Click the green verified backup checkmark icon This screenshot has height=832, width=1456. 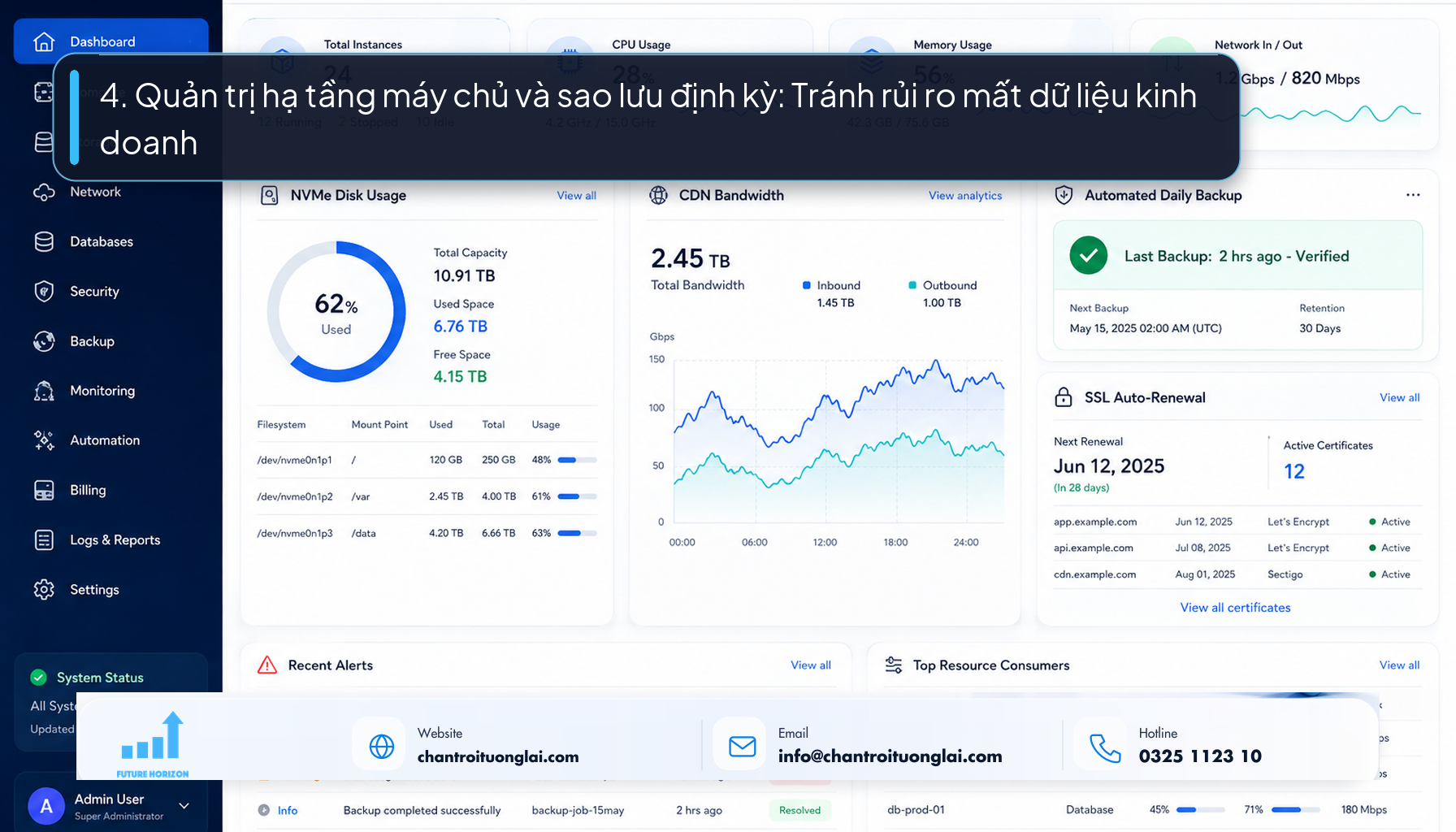point(1089,256)
